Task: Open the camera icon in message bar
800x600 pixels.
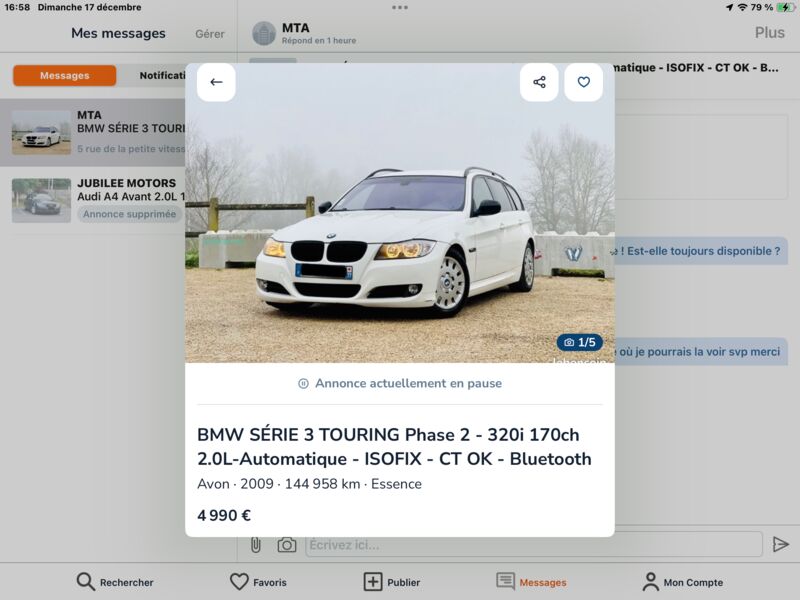Action: pyautogui.click(x=287, y=545)
